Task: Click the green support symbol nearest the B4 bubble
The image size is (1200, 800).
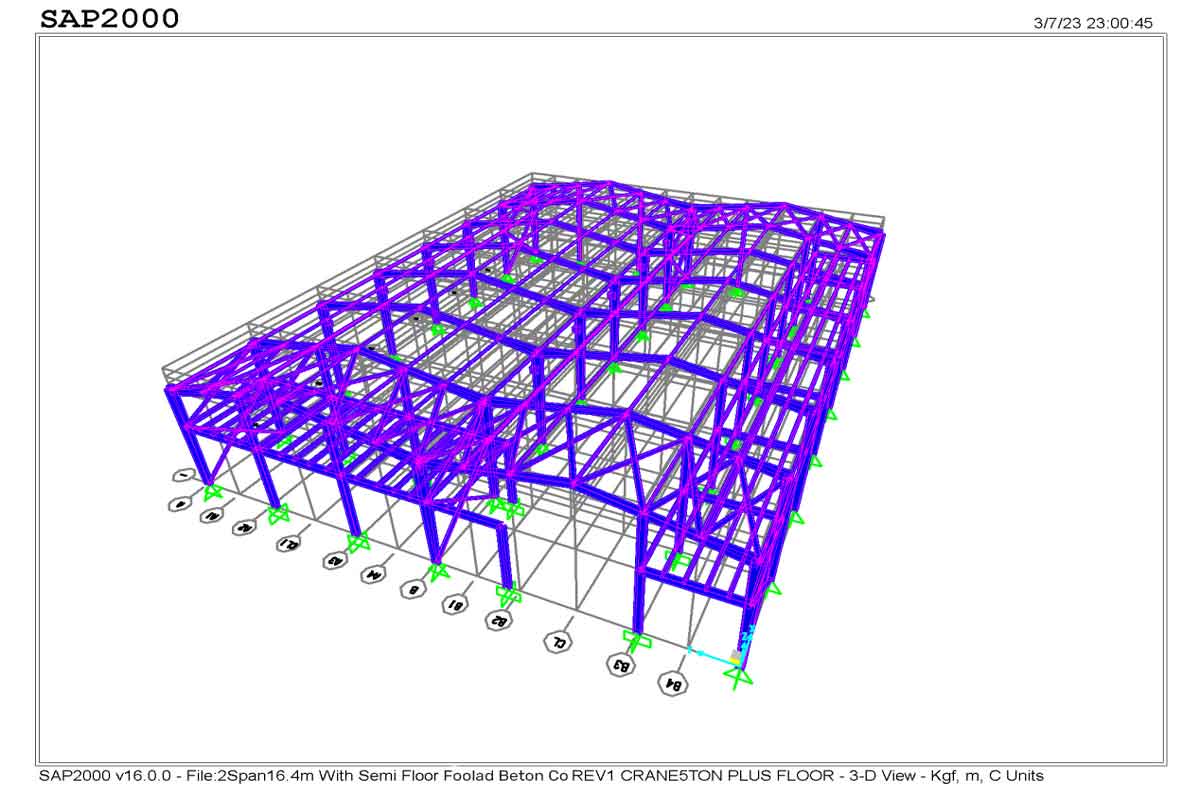Action: pos(739,677)
